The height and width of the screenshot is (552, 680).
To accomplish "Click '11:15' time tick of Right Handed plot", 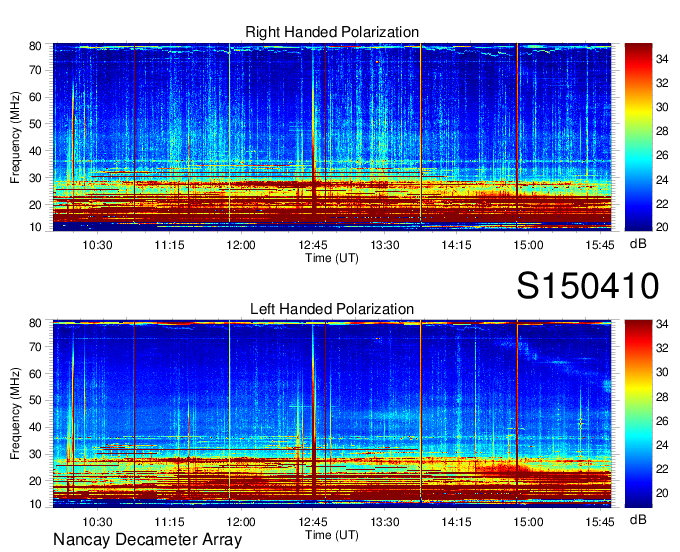I will point(169,245).
